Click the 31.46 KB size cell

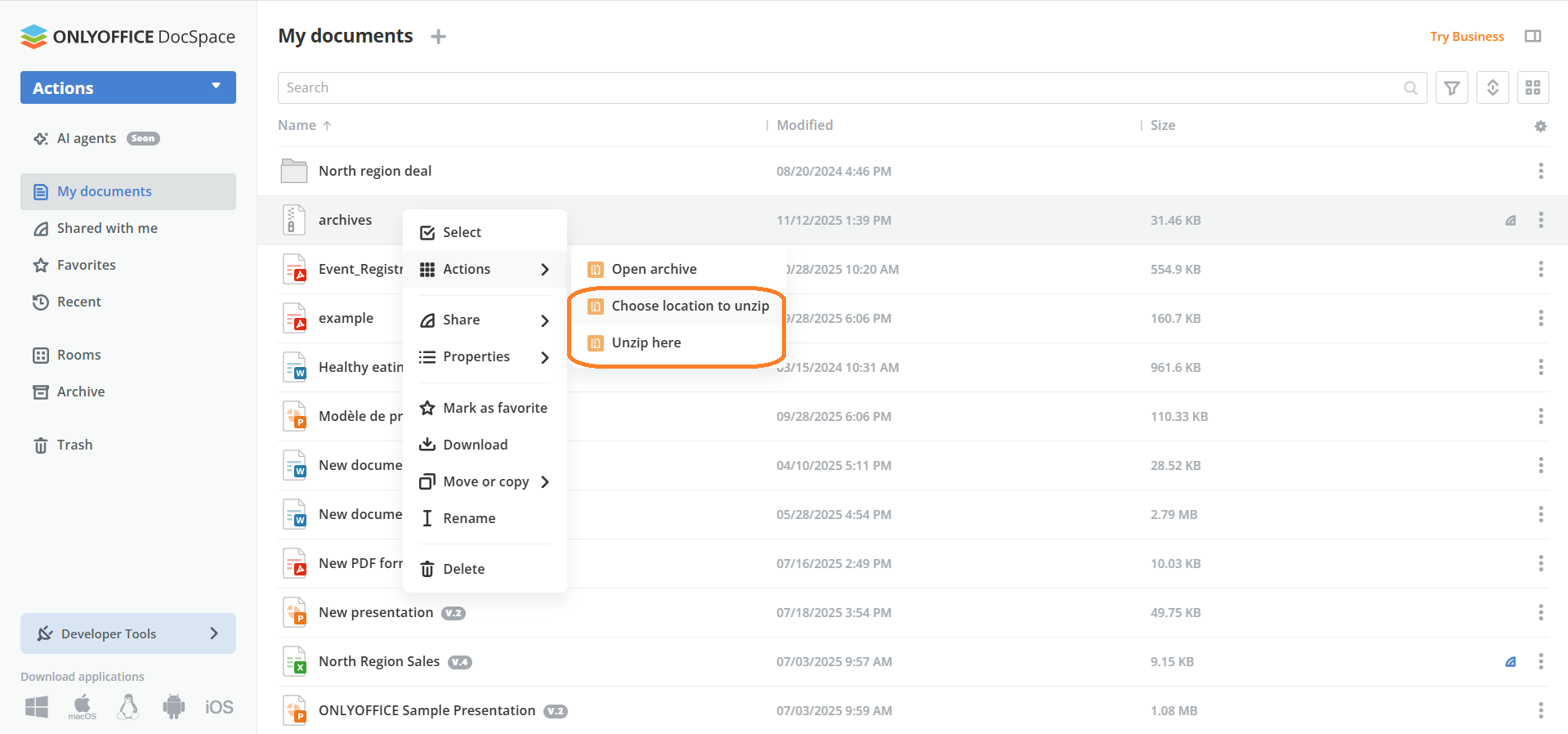1176,220
